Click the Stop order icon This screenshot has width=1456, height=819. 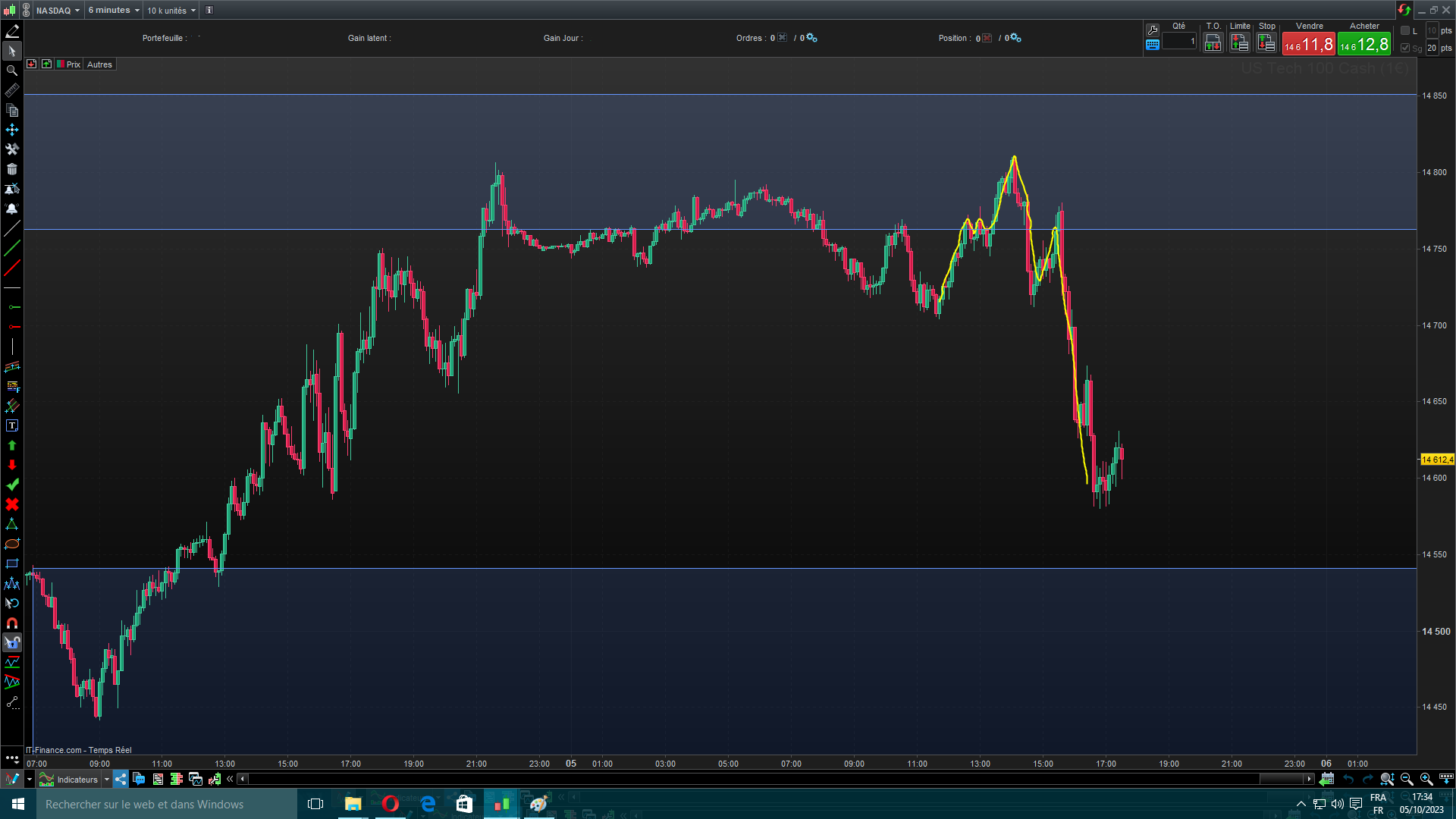(1266, 43)
